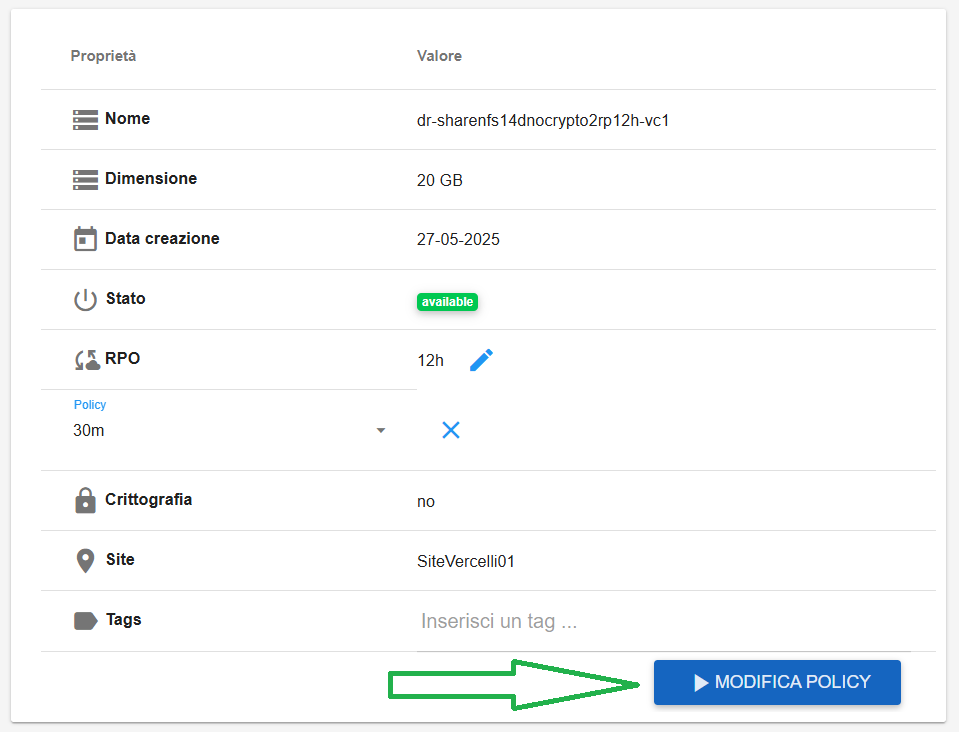Click the Crittografia value 'no'
Screen dimensions: 959x732
(426, 501)
